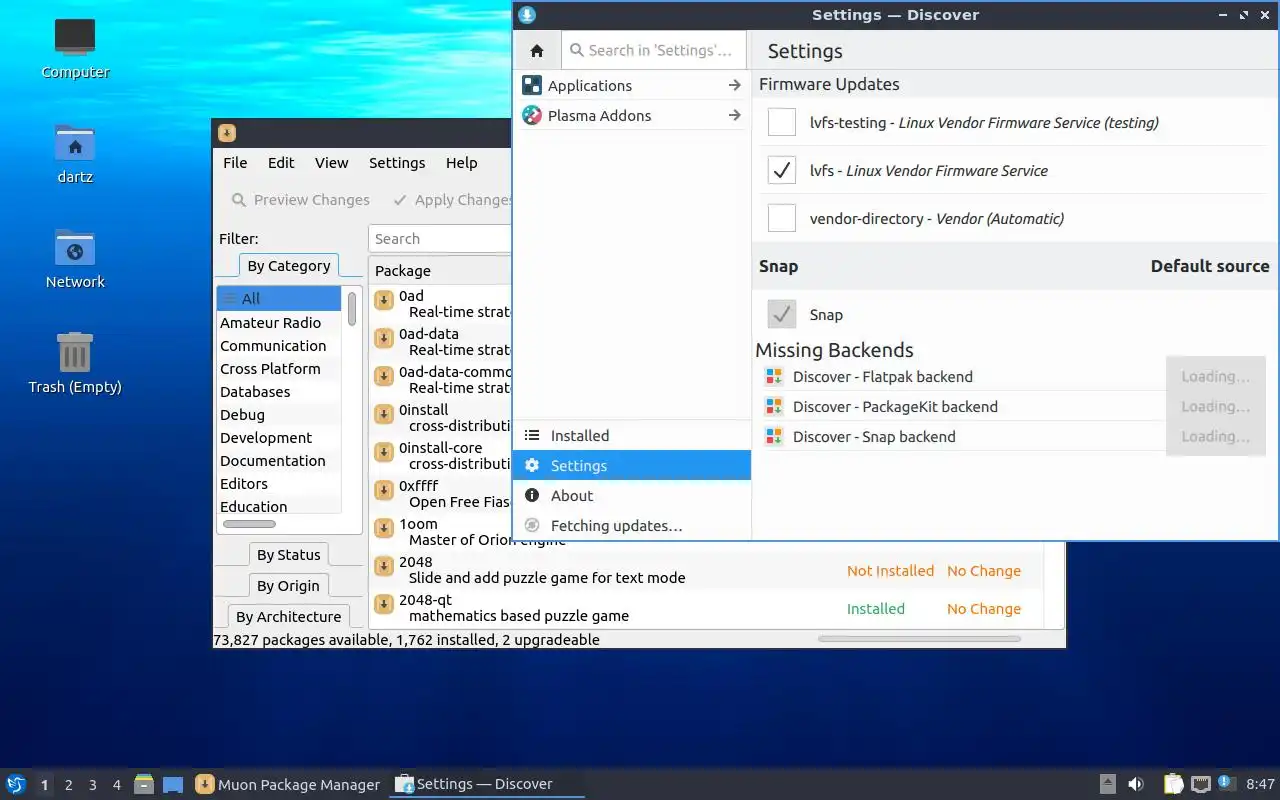Click the home icon in Discover
This screenshot has height=800, width=1280.
click(x=537, y=50)
